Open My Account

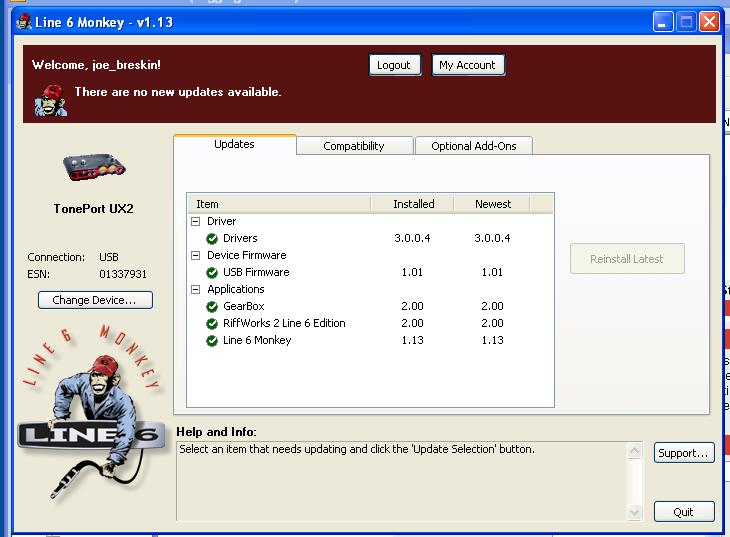pos(468,65)
